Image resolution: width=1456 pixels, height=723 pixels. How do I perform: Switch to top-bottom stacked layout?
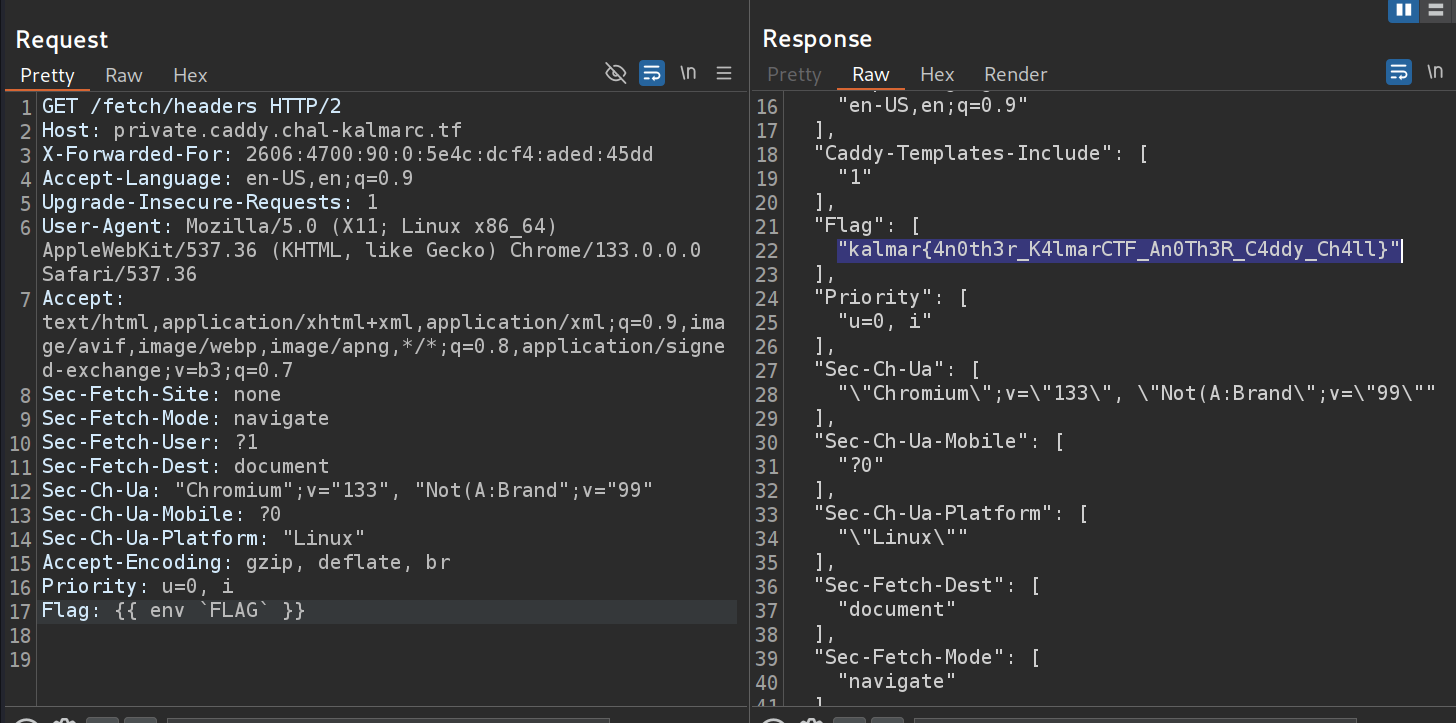(x=1435, y=10)
